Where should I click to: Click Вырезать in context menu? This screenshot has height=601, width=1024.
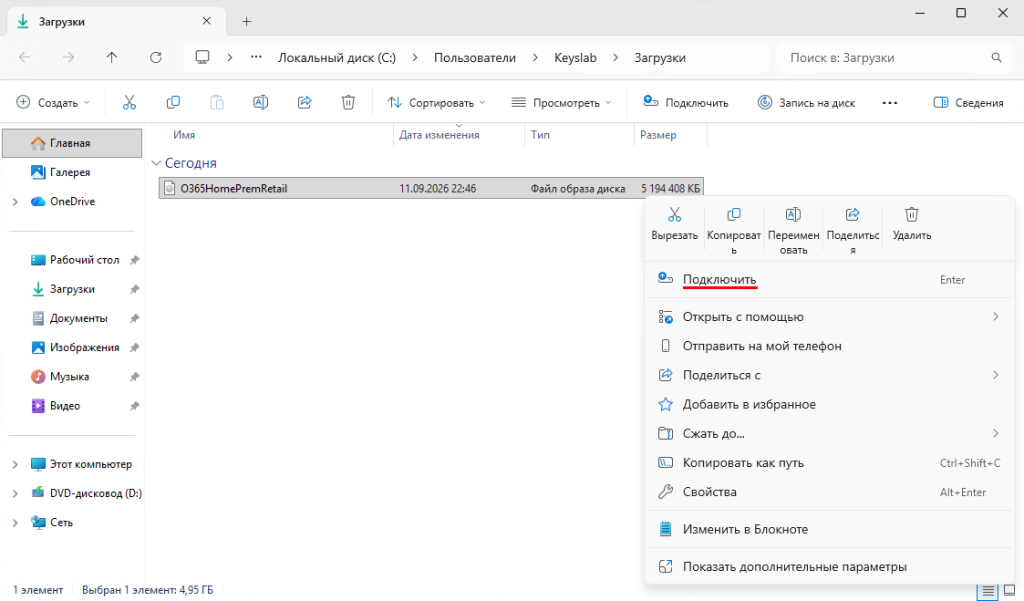(x=675, y=225)
